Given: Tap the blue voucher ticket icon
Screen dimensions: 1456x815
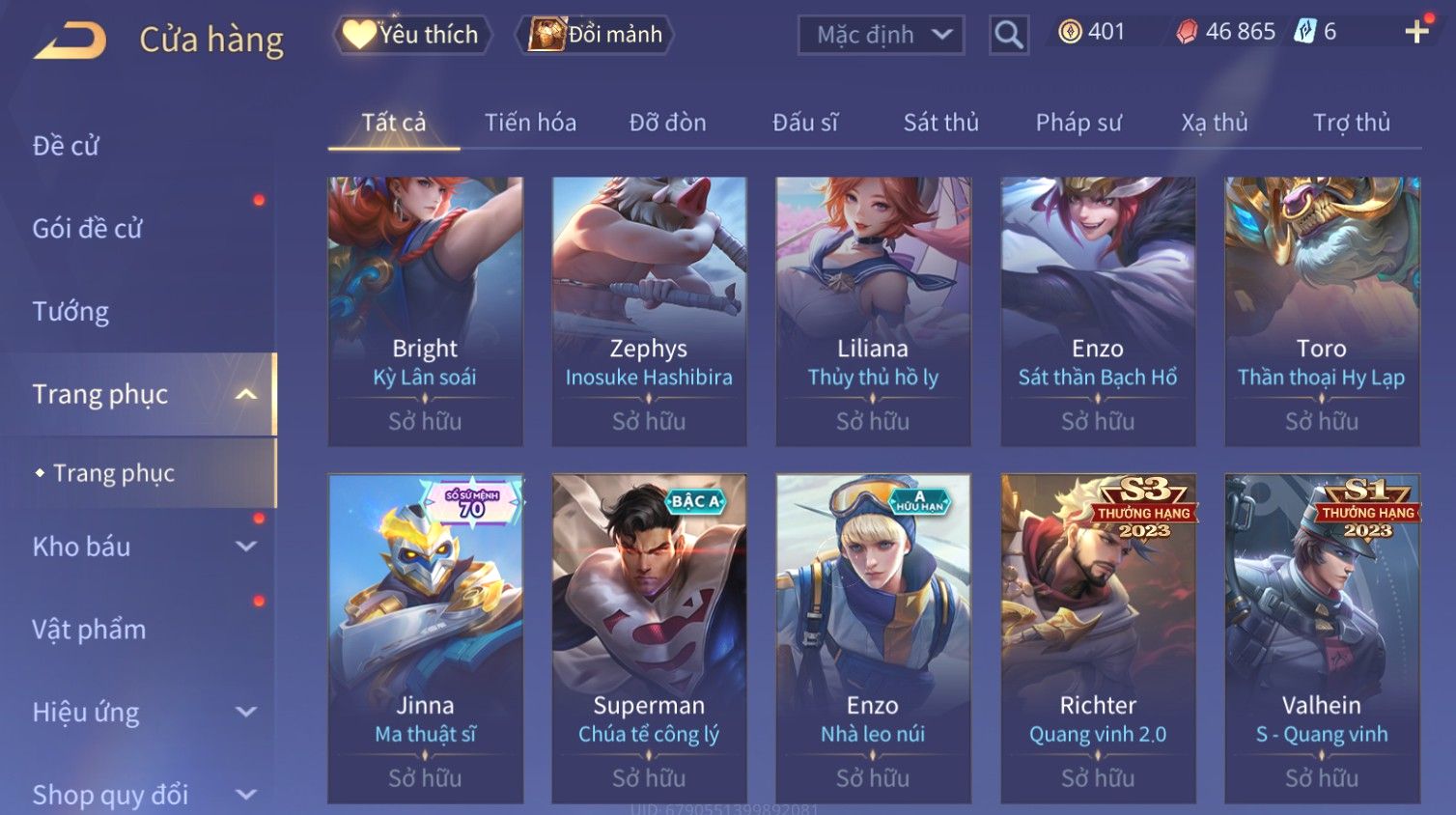Looking at the screenshot, I should [1304, 32].
